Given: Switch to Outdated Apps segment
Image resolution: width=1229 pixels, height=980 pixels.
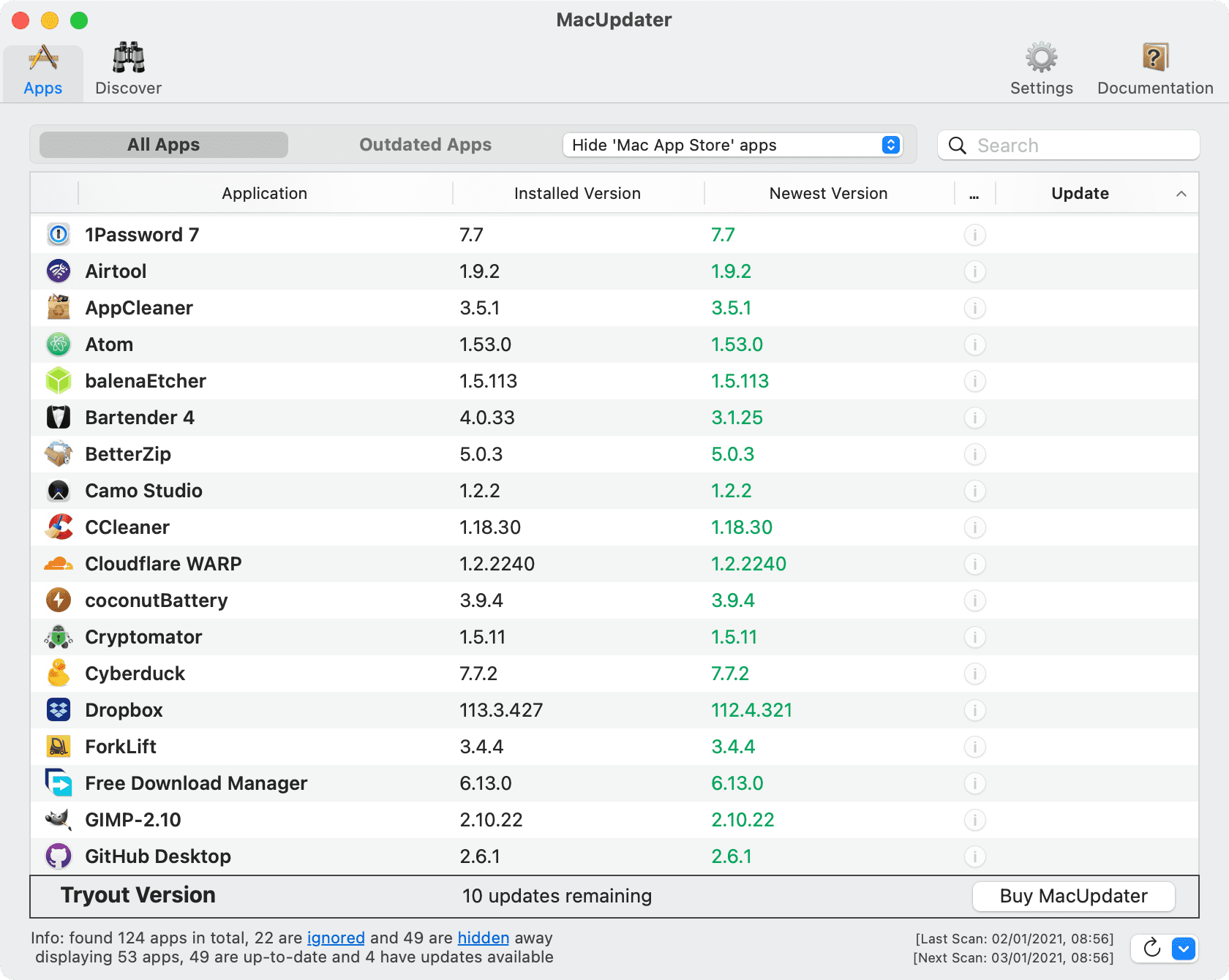Looking at the screenshot, I should point(425,145).
